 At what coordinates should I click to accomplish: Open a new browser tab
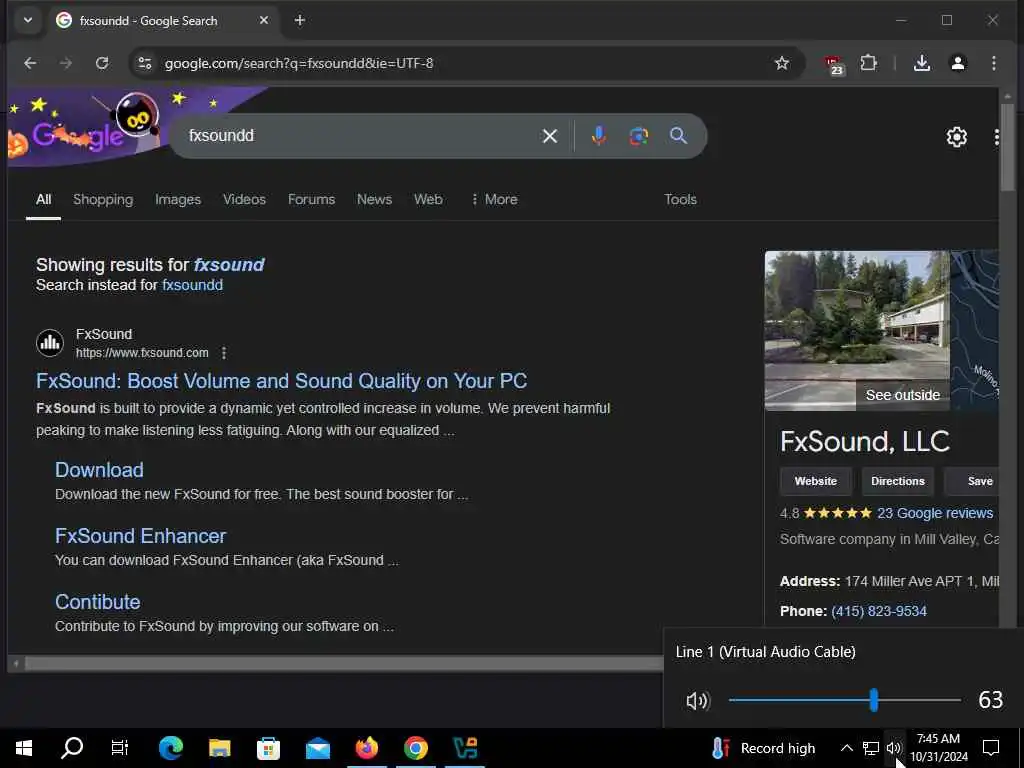pyautogui.click(x=300, y=20)
